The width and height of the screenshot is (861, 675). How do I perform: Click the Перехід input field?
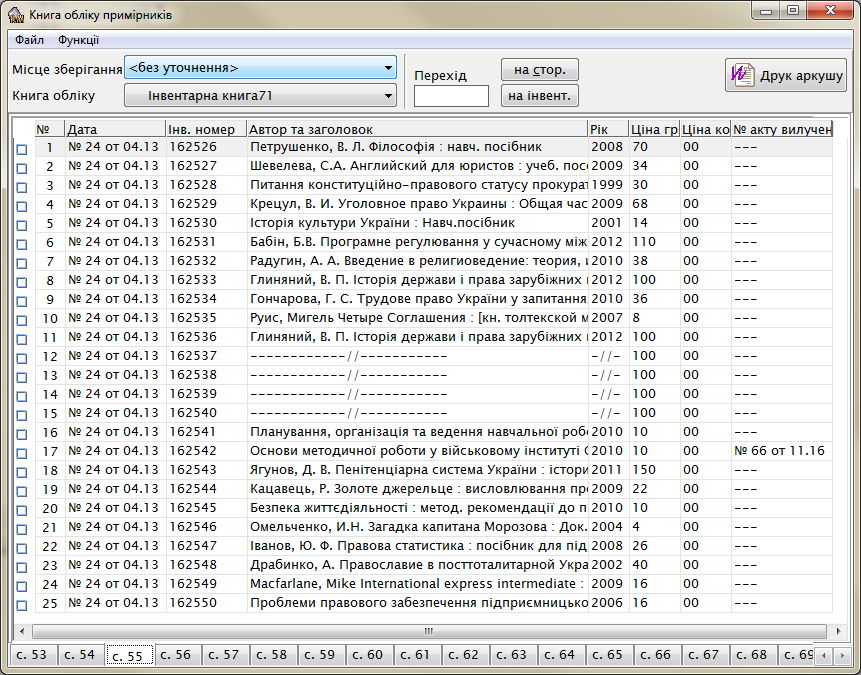click(x=451, y=96)
